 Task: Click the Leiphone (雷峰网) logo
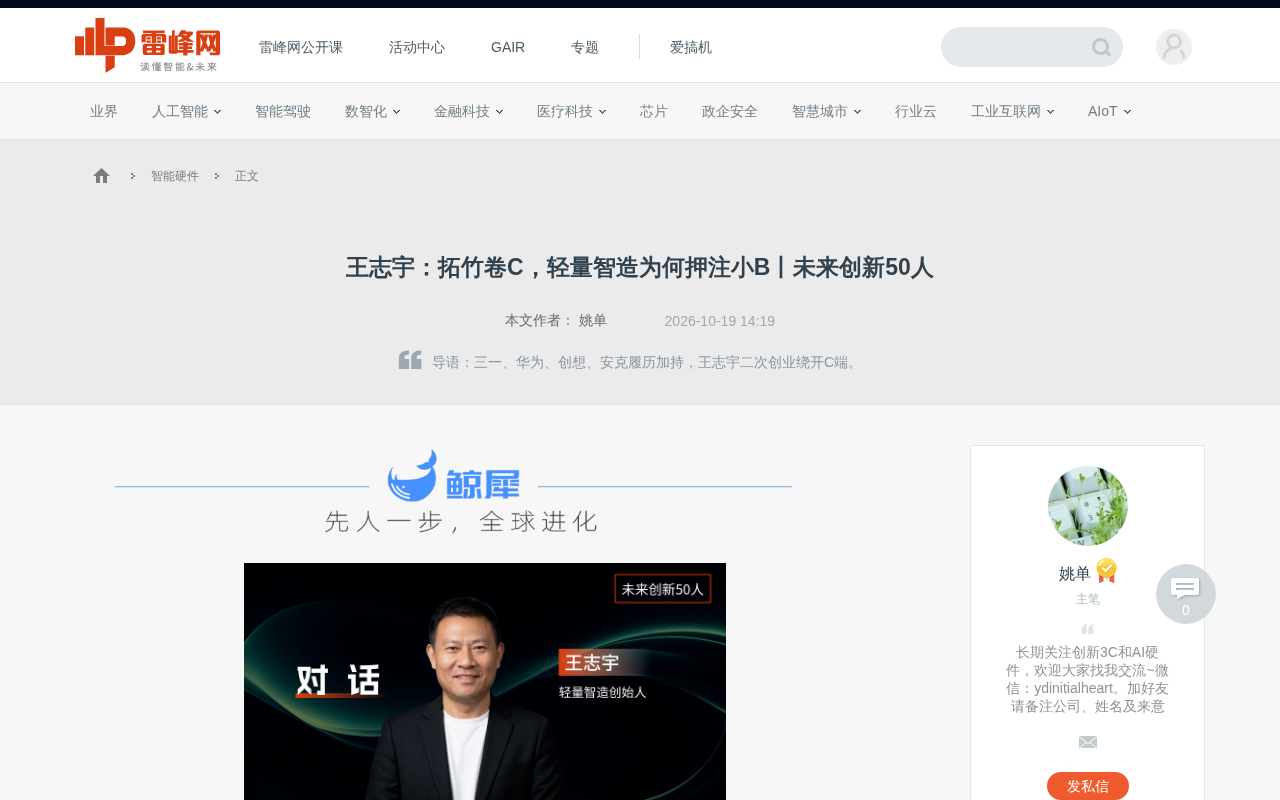pyautogui.click(x=147, y=45)
